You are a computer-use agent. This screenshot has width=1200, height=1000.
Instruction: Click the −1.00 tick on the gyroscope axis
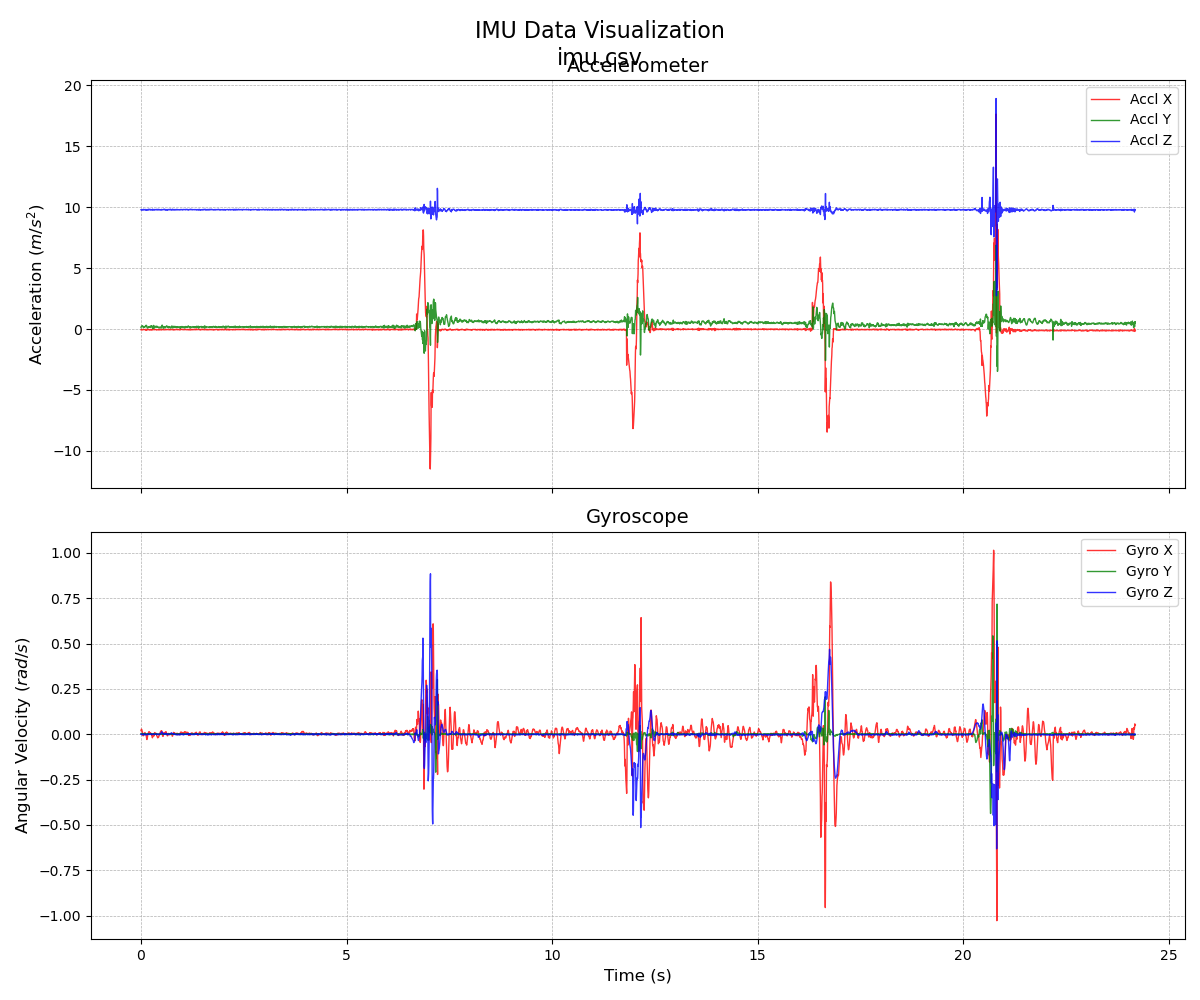click(61, 916)
